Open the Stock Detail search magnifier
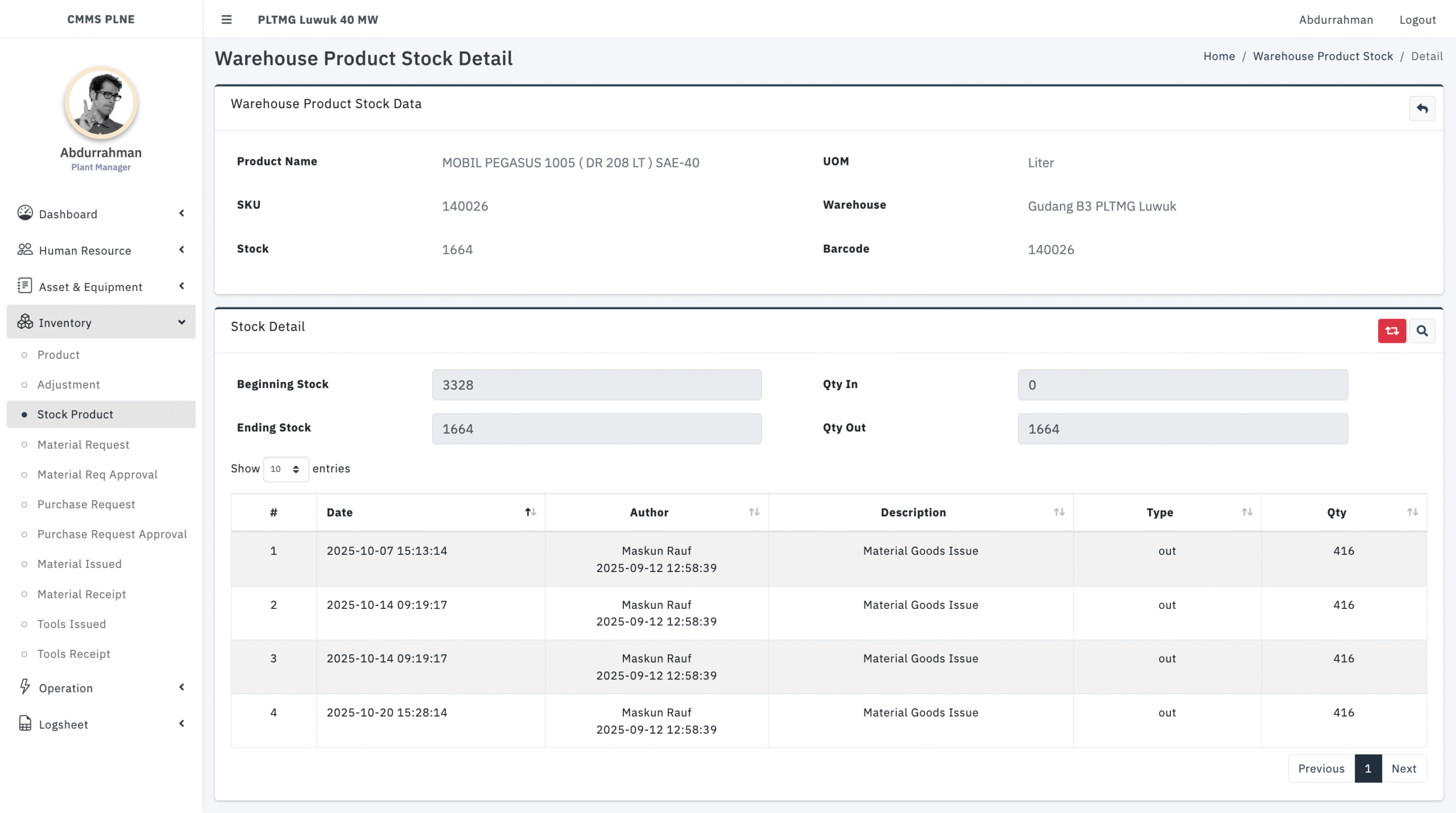The height and width of the screenshot is (813, 1456). pyautogui.click(x=1422, y=331)
